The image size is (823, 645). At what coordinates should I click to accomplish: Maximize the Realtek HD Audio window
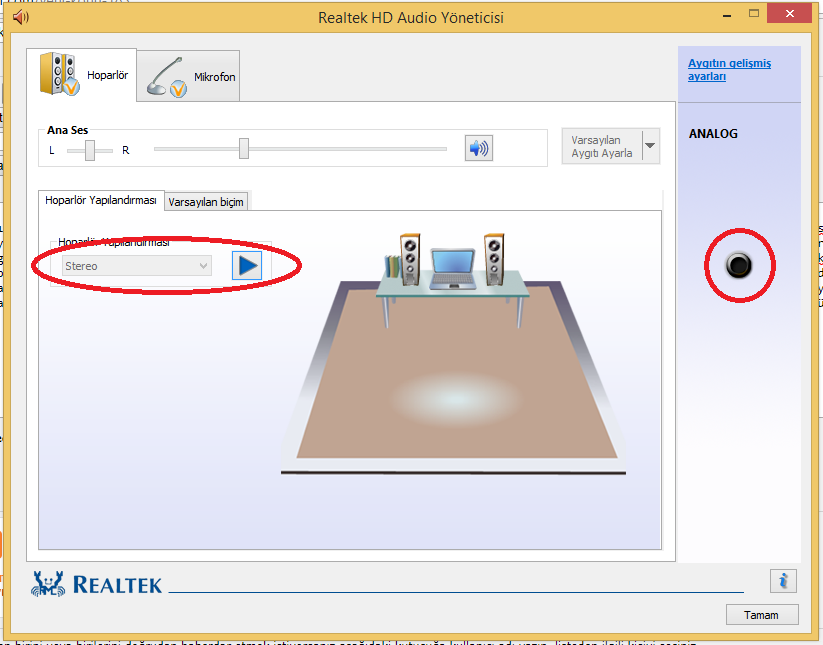(x=754, y=14)
